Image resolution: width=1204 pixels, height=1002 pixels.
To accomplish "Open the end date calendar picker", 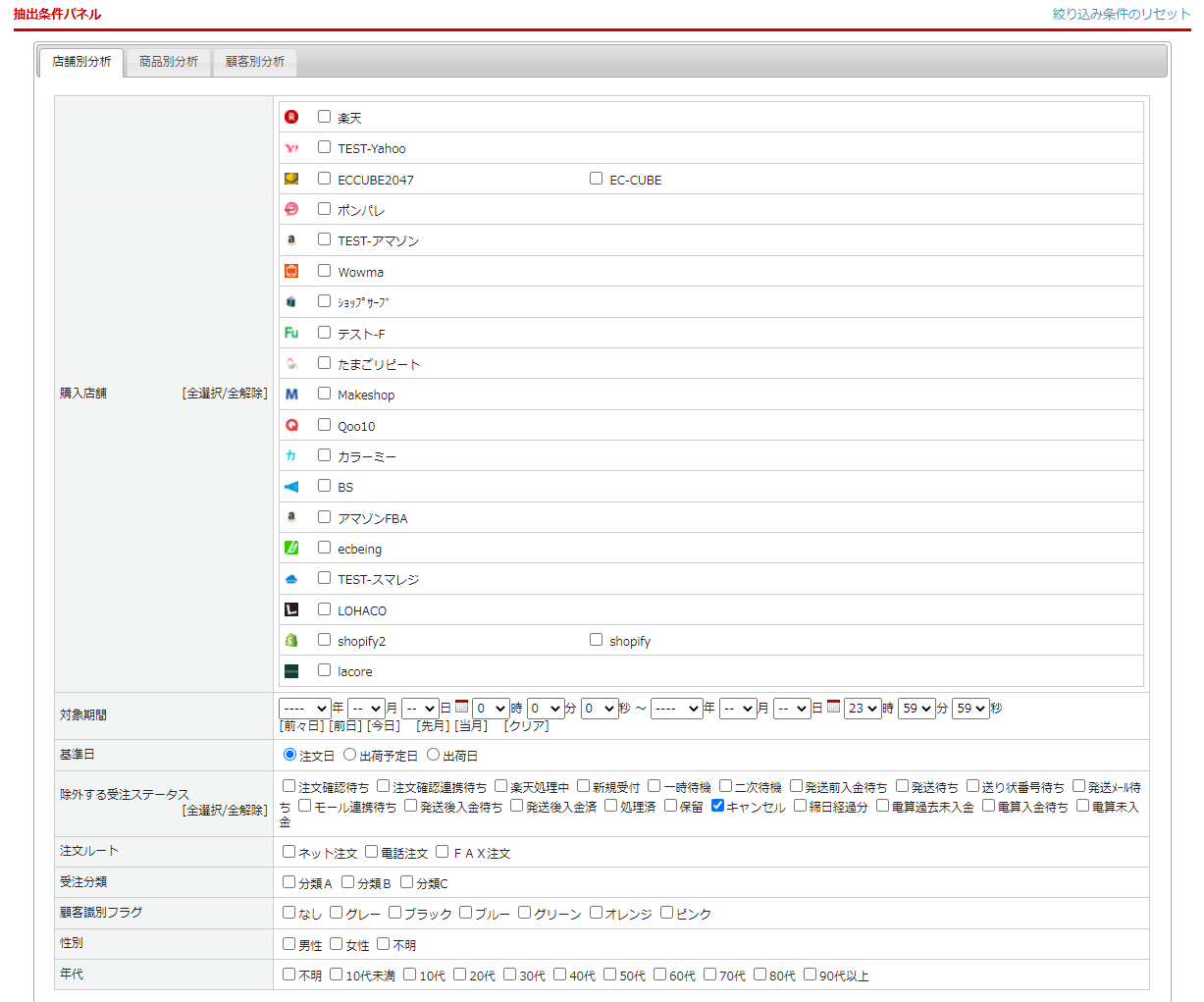I will (833, 707).
